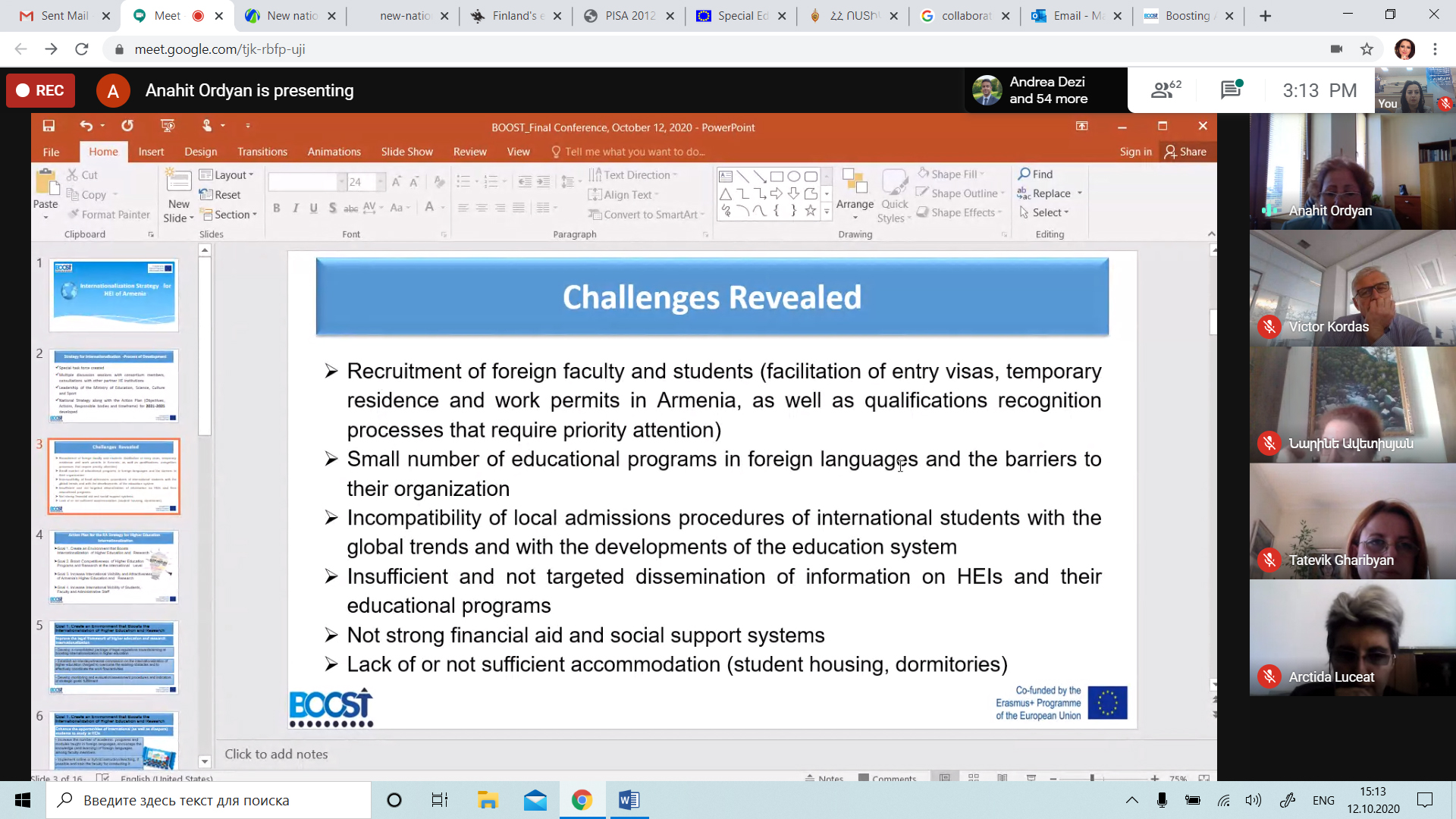Toggle Underline formatting button
Viewport: 1456px width, 819px height.
point(313,208)
